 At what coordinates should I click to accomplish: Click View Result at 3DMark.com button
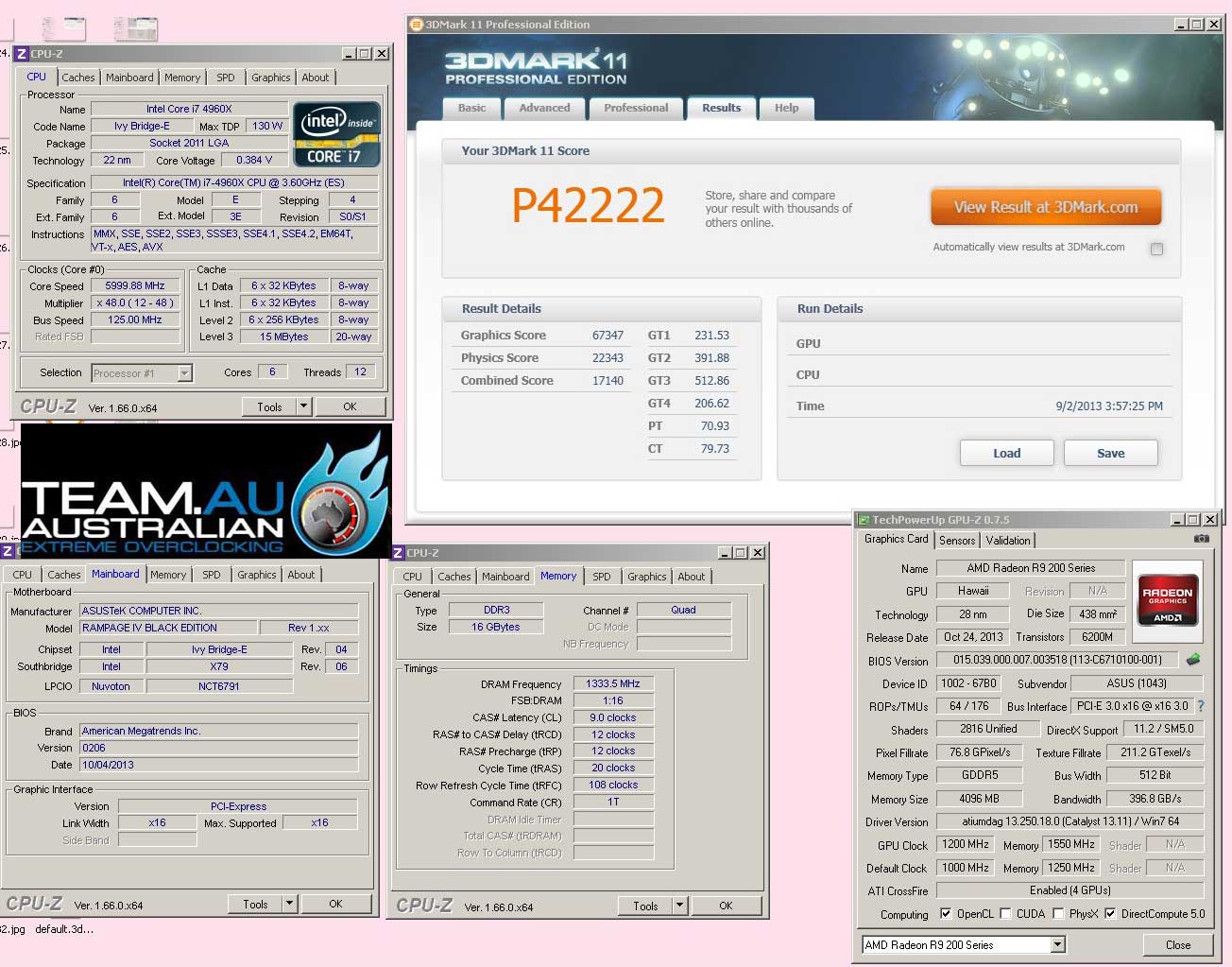pyautogui.click(x=1046, y=207)
